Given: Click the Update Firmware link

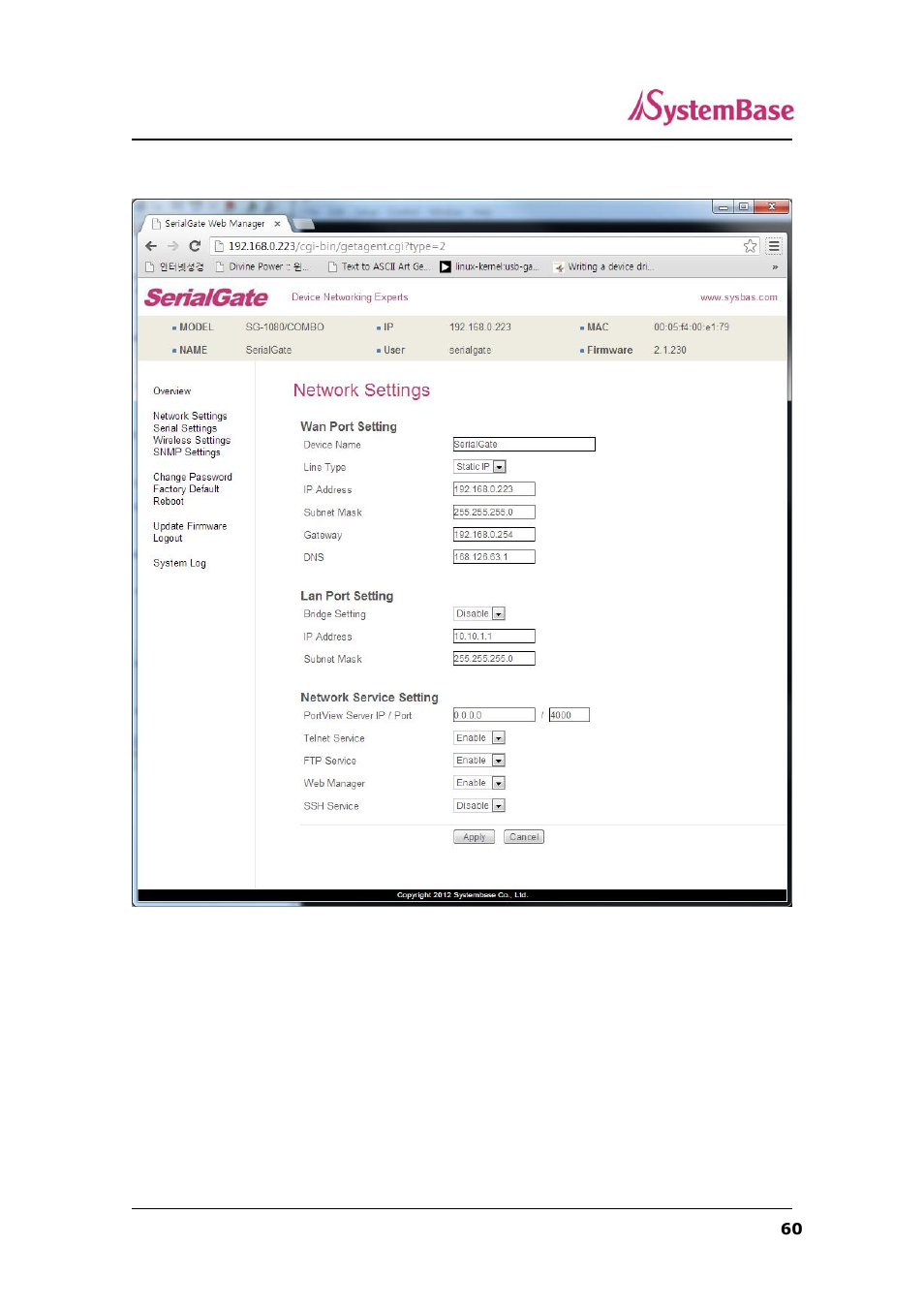Looking at the screenshot, I should point(190,527).
